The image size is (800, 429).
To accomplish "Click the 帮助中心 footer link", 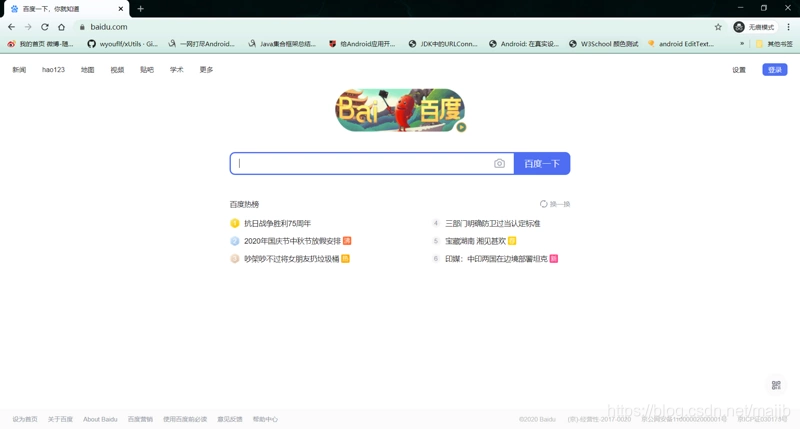I will click(265, 419).
